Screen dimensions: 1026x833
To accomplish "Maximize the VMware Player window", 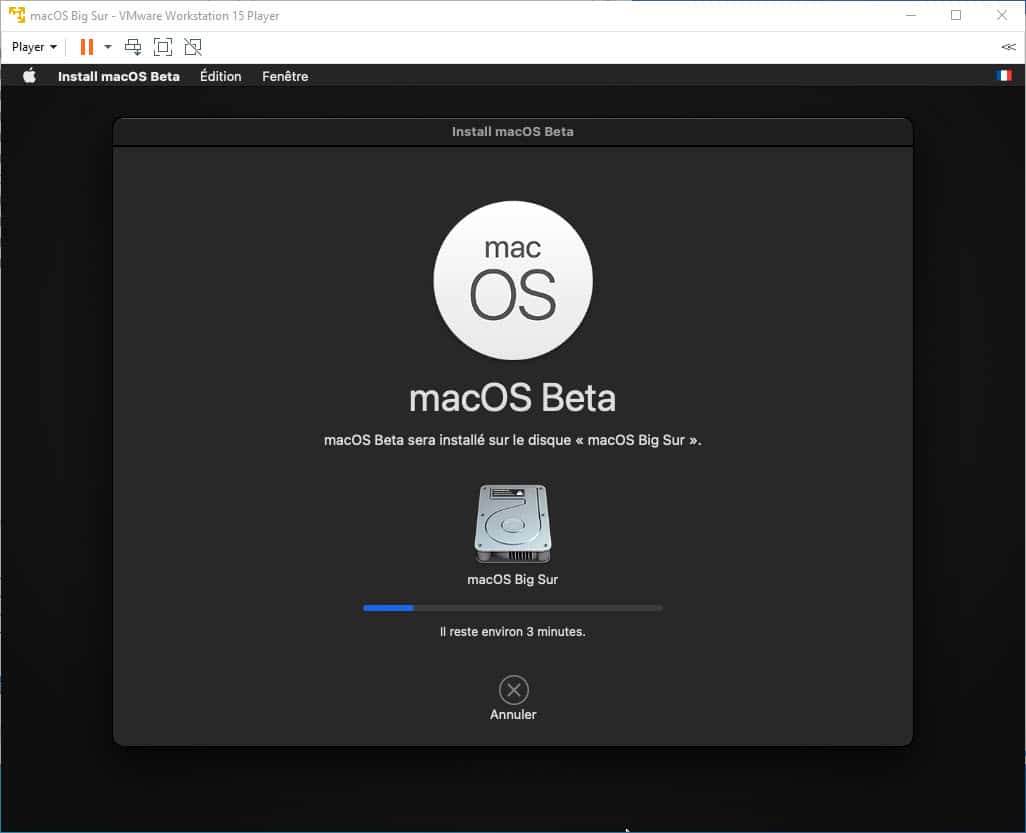I will [956, 15].
